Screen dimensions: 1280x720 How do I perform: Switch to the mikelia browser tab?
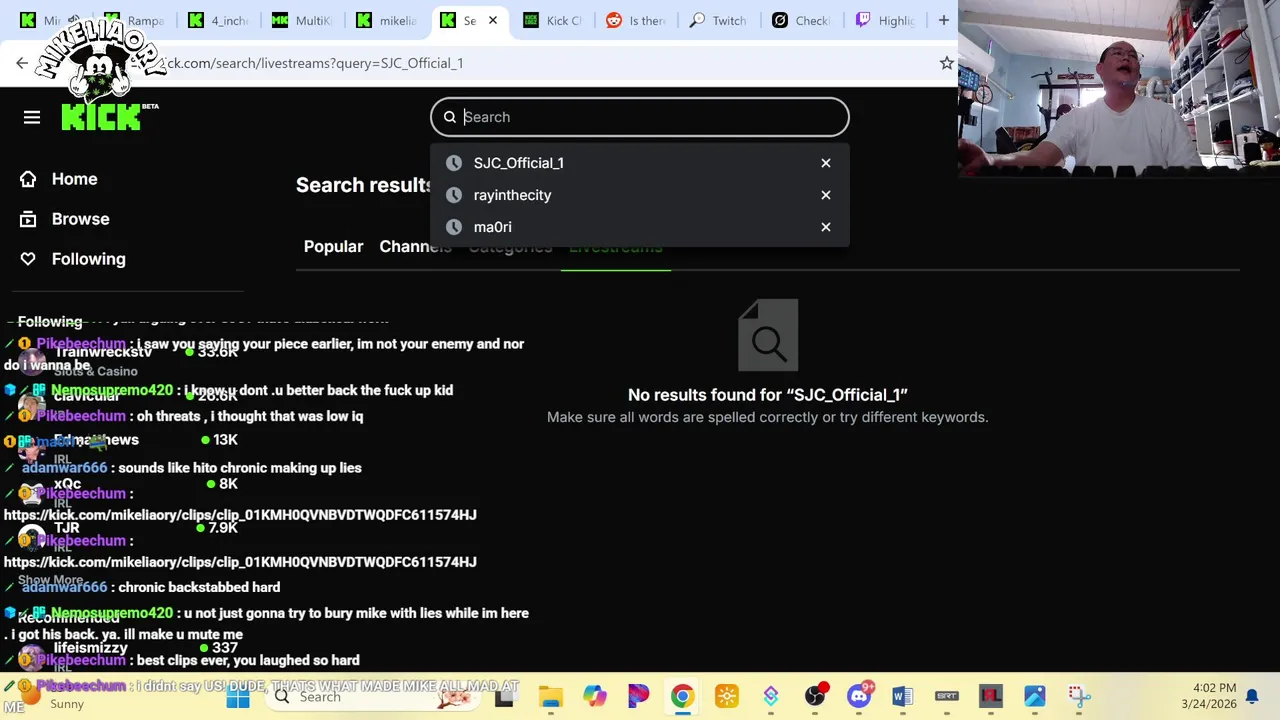tap(386, 20)
